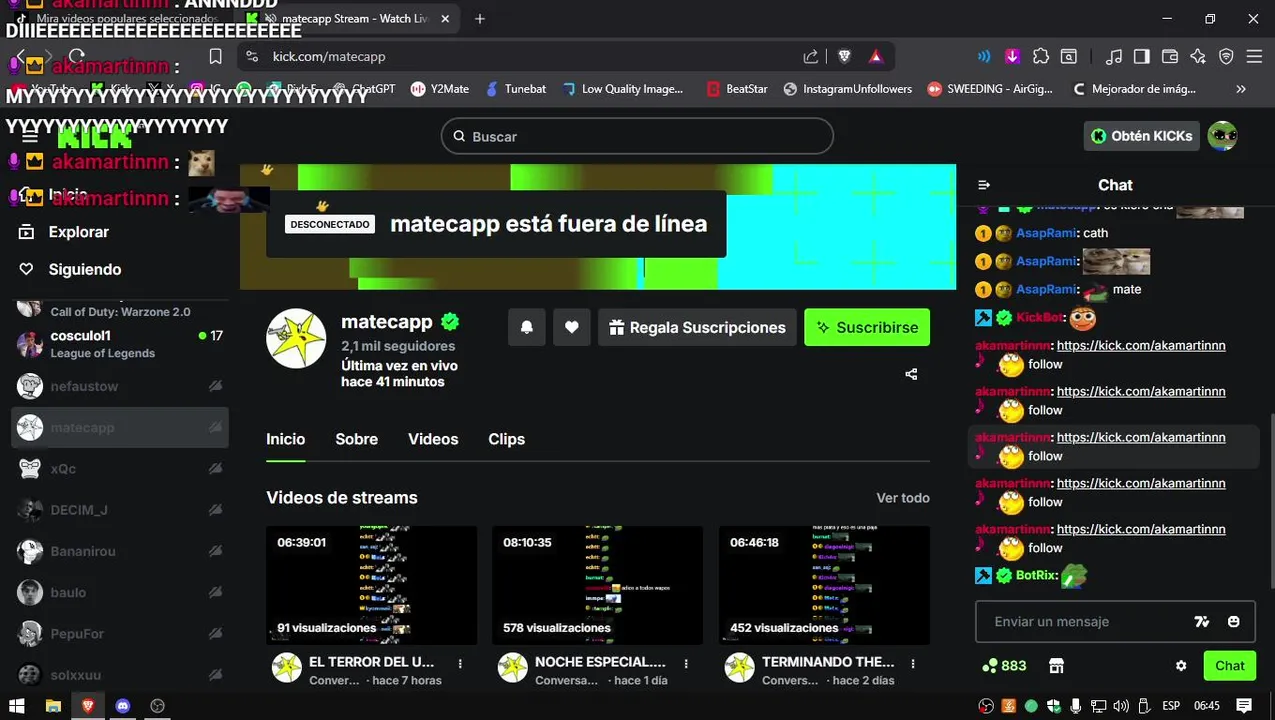1275x720 pixels.
Task: Toggle the browser sidebar panel icon
Action: (x=1142, y=57)
